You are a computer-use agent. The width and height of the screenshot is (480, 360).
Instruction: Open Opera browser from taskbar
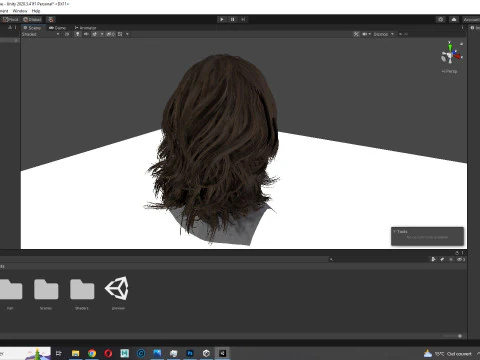[x=108, y=353]
